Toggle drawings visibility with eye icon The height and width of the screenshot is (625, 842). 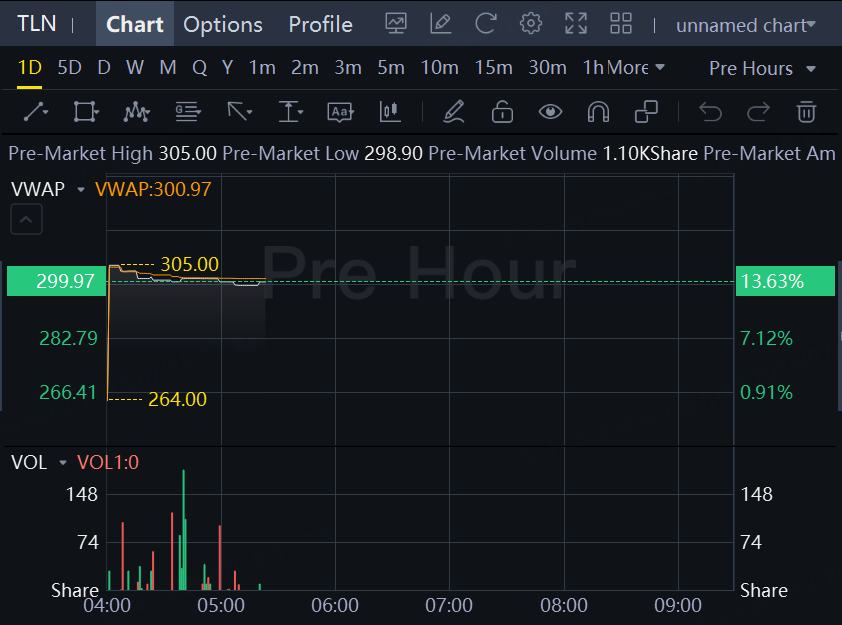[x=550, y=112]
